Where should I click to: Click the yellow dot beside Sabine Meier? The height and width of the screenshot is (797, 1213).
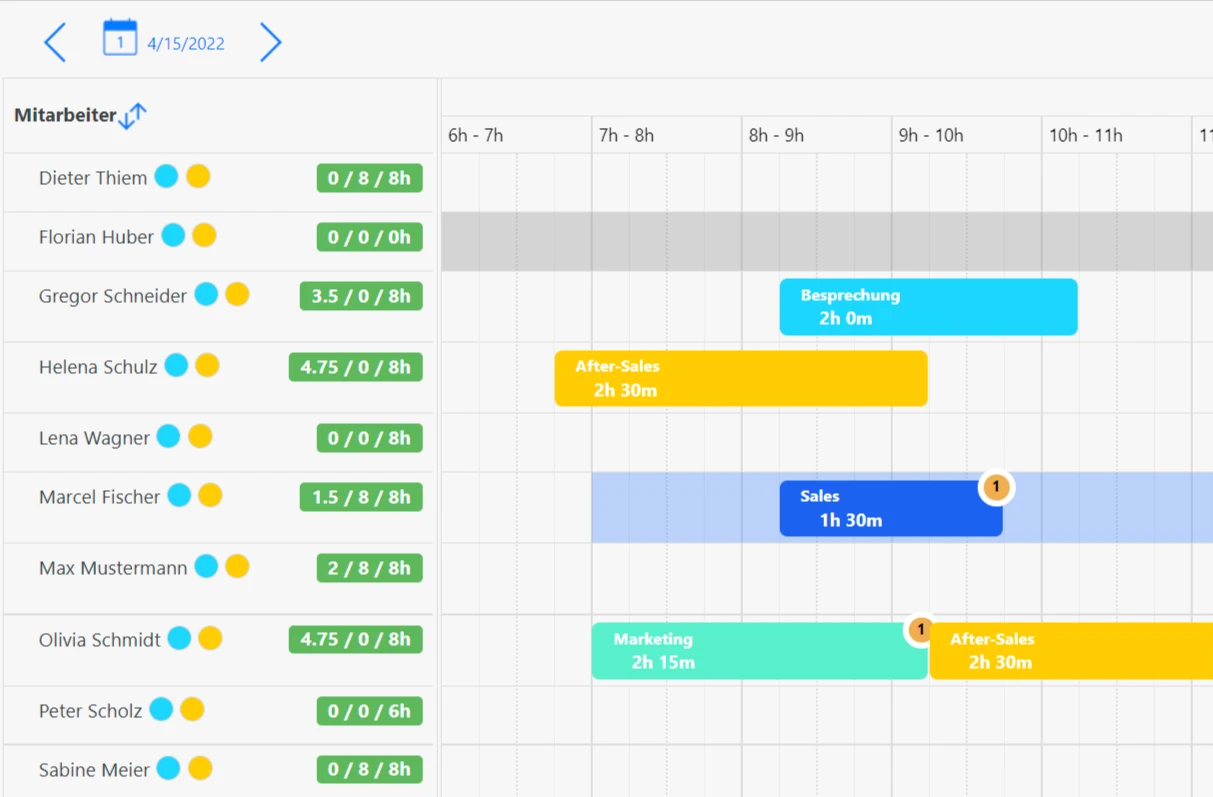[x=200, y=768]
